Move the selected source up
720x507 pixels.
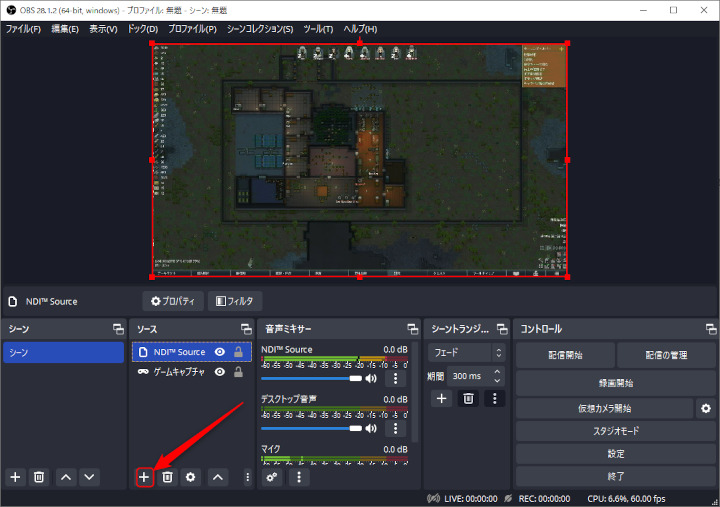218,477
